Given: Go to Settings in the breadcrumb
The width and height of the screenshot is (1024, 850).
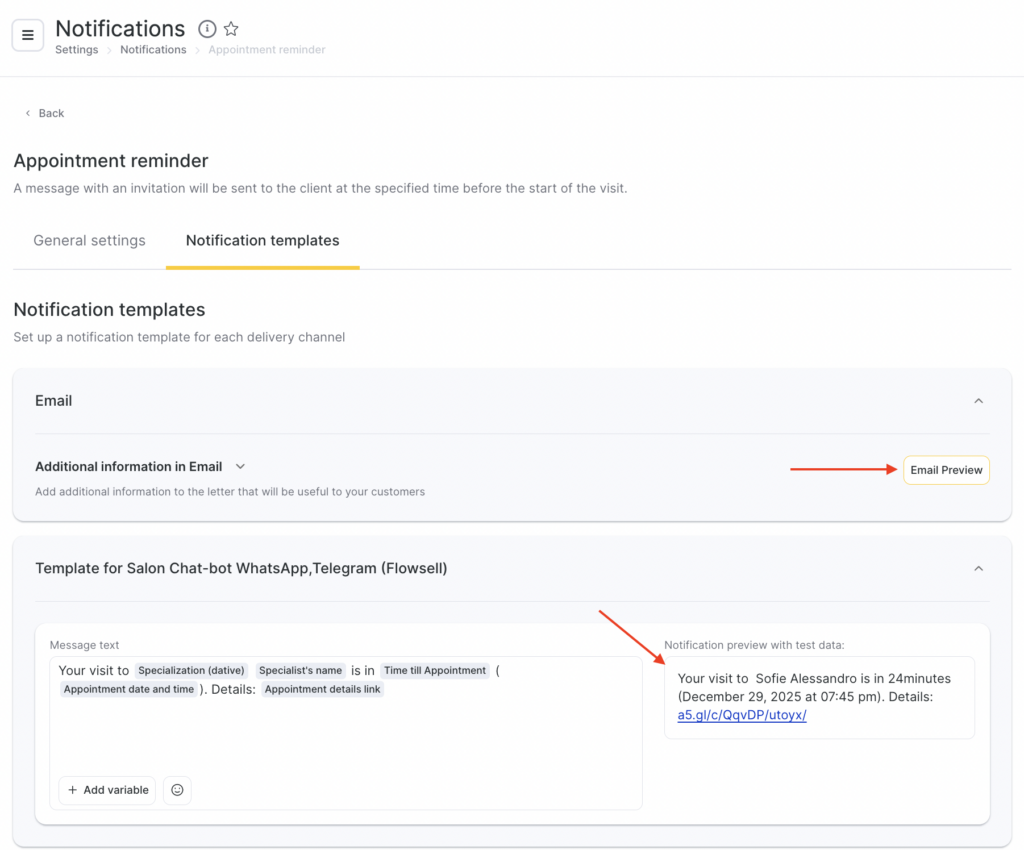Looking at the screenshot, I should [76, 50].
